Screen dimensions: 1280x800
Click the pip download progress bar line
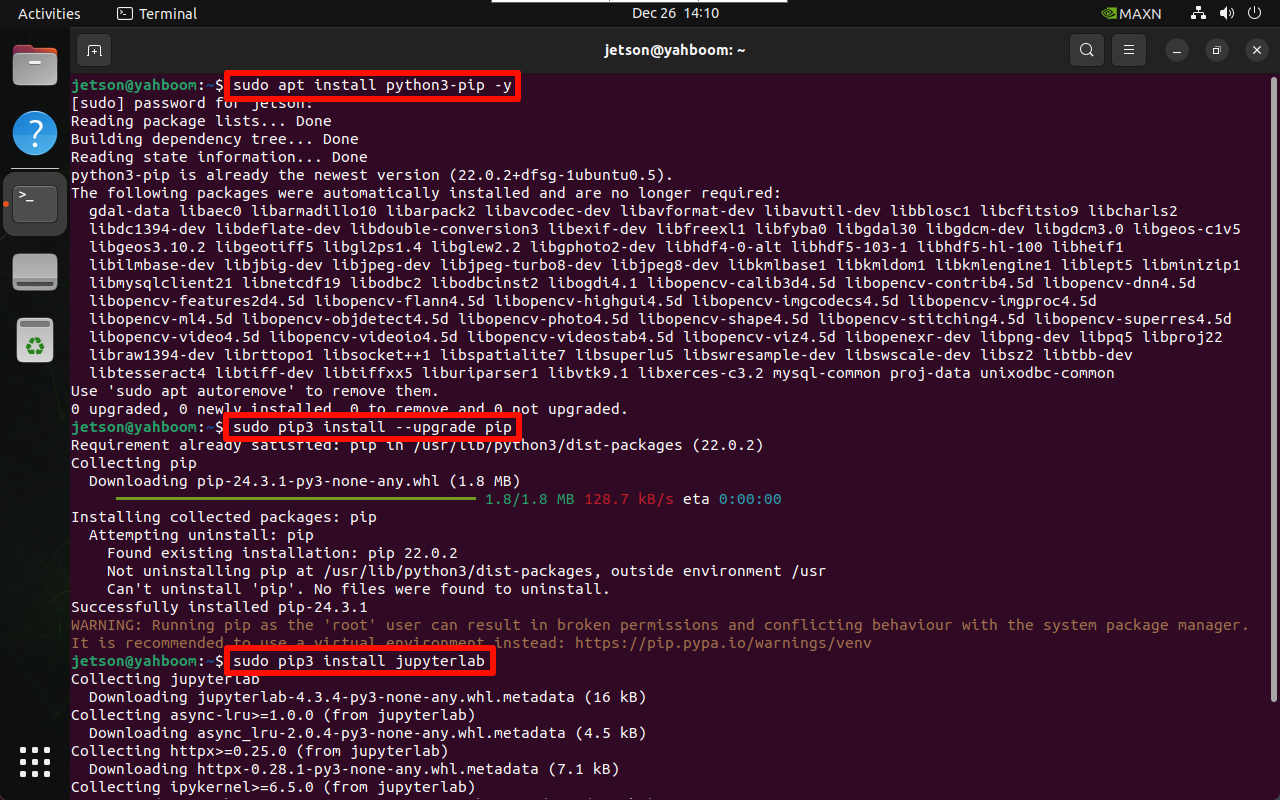coord(296,499)
